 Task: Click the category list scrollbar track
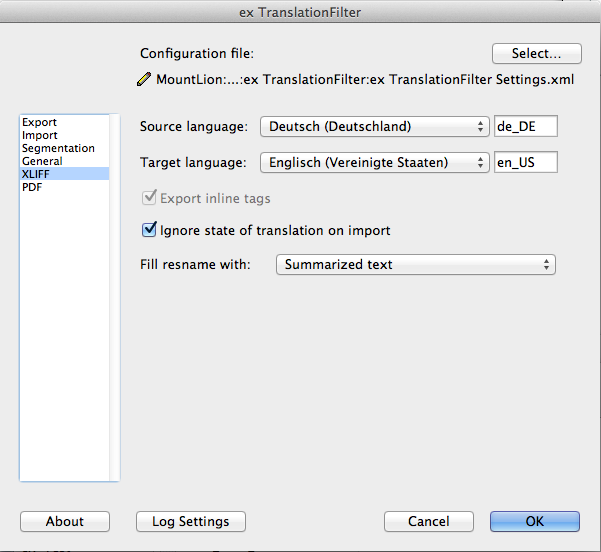114,297
